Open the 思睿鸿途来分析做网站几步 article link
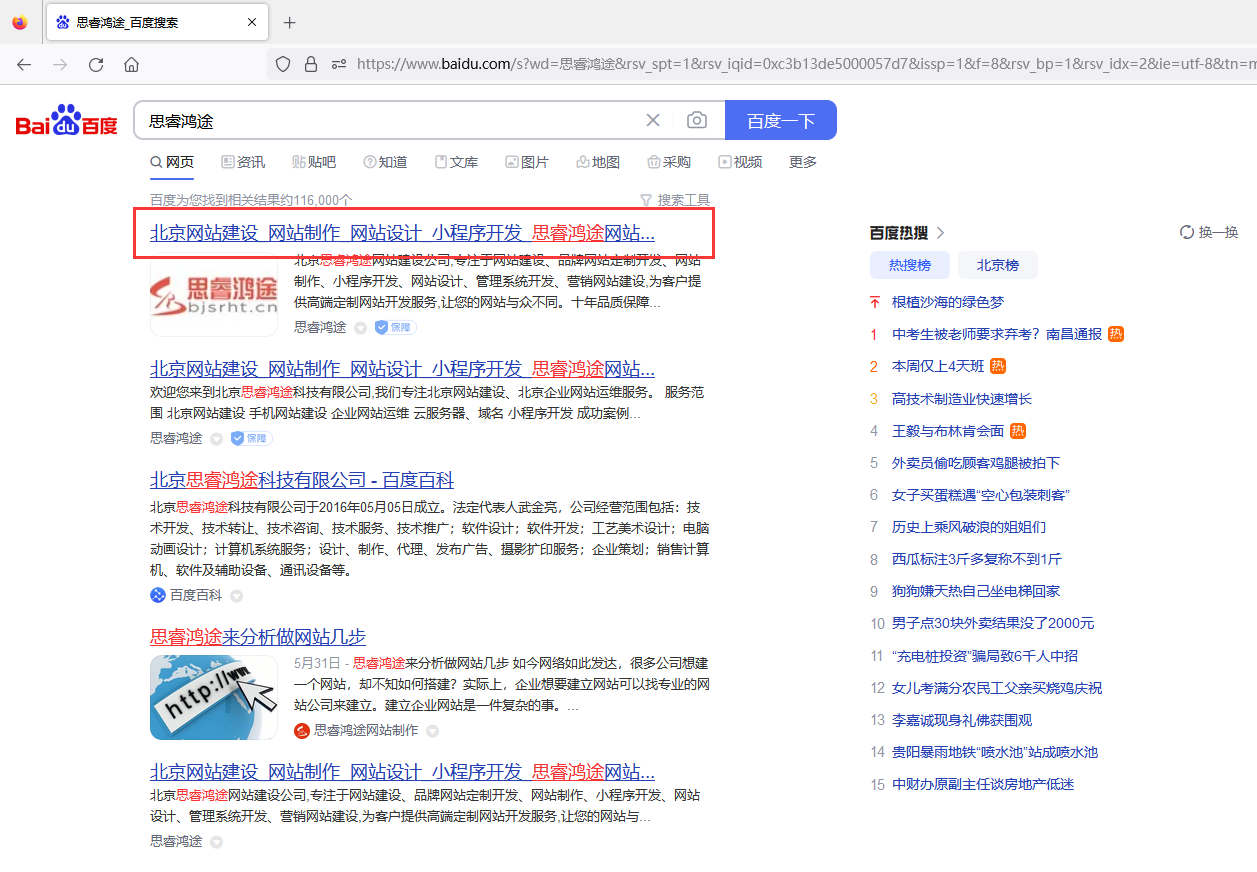 [x=258, y=636]
